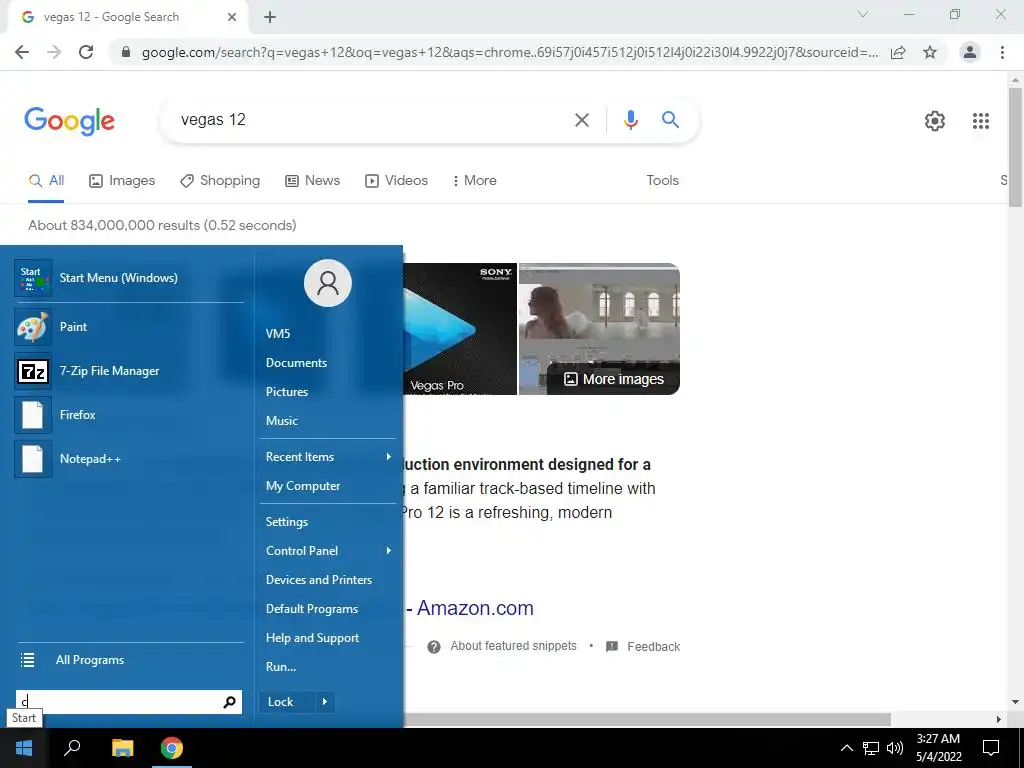This screenshot has height=768, width=1024.
Task: Share this page via the address bar icon
Action: tap(898, 52)
